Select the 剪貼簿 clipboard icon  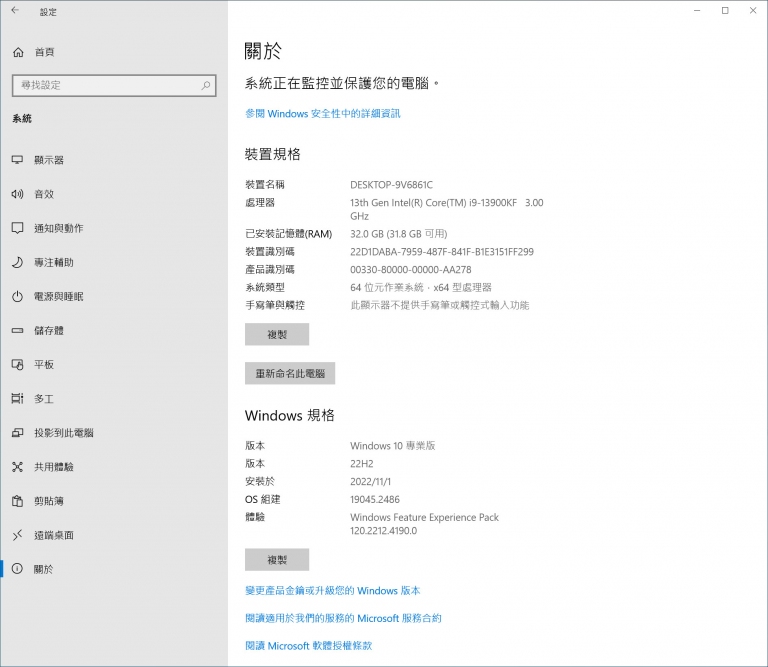(18, 501)
